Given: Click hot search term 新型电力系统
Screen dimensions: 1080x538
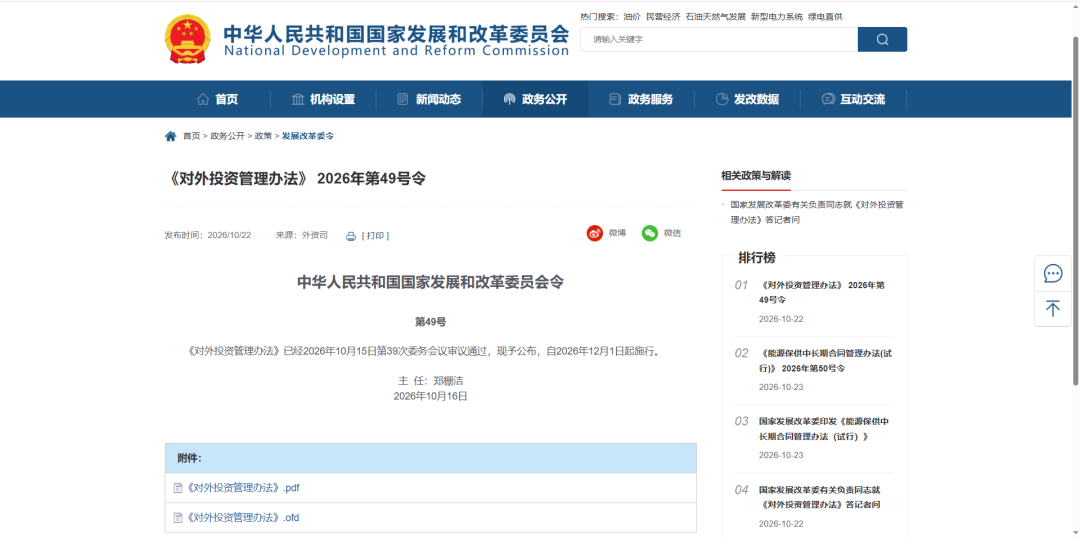Looking at the screenshot, I should click(777, 17).
